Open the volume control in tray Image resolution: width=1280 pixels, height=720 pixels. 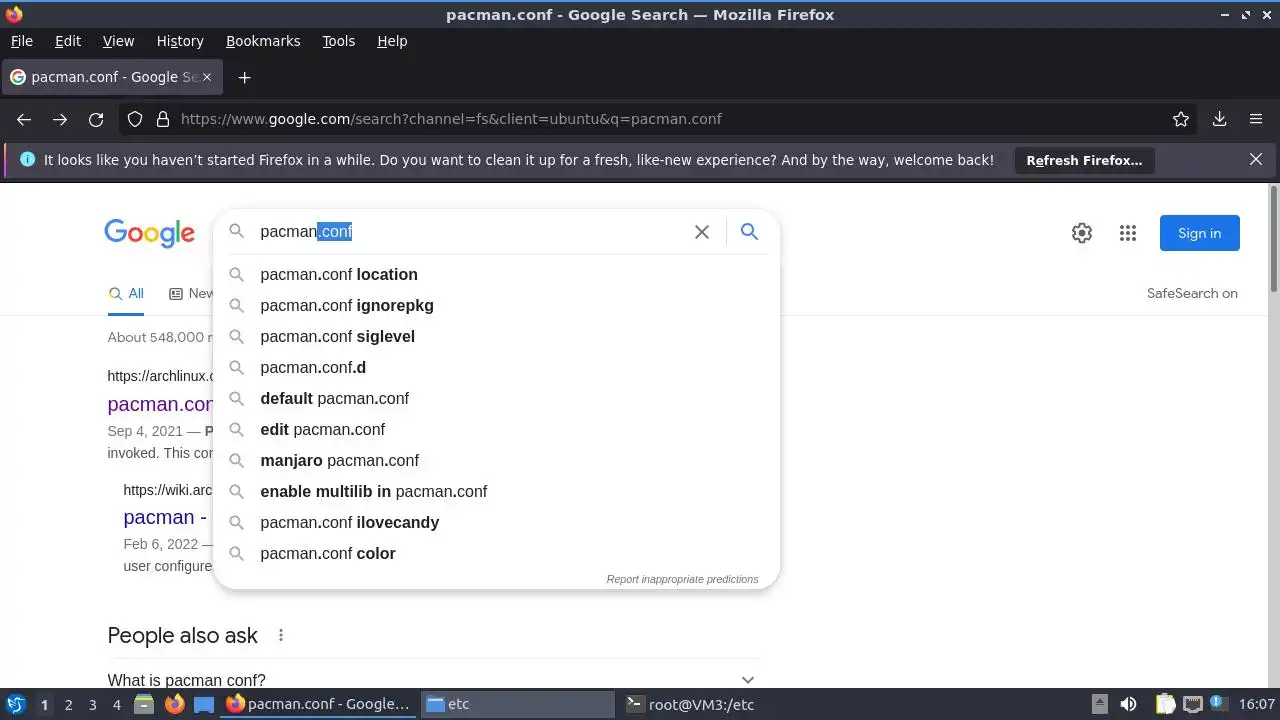click(1128, 704)
